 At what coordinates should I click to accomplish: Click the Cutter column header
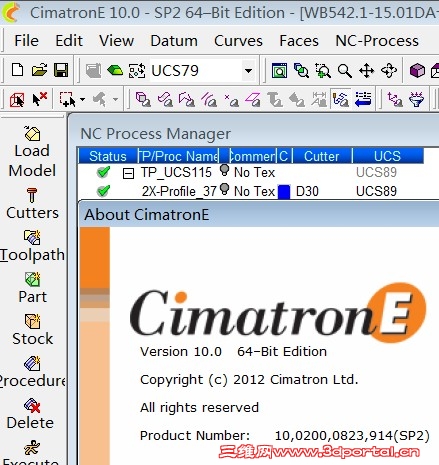pyautogui.click(x=321, y=156)
